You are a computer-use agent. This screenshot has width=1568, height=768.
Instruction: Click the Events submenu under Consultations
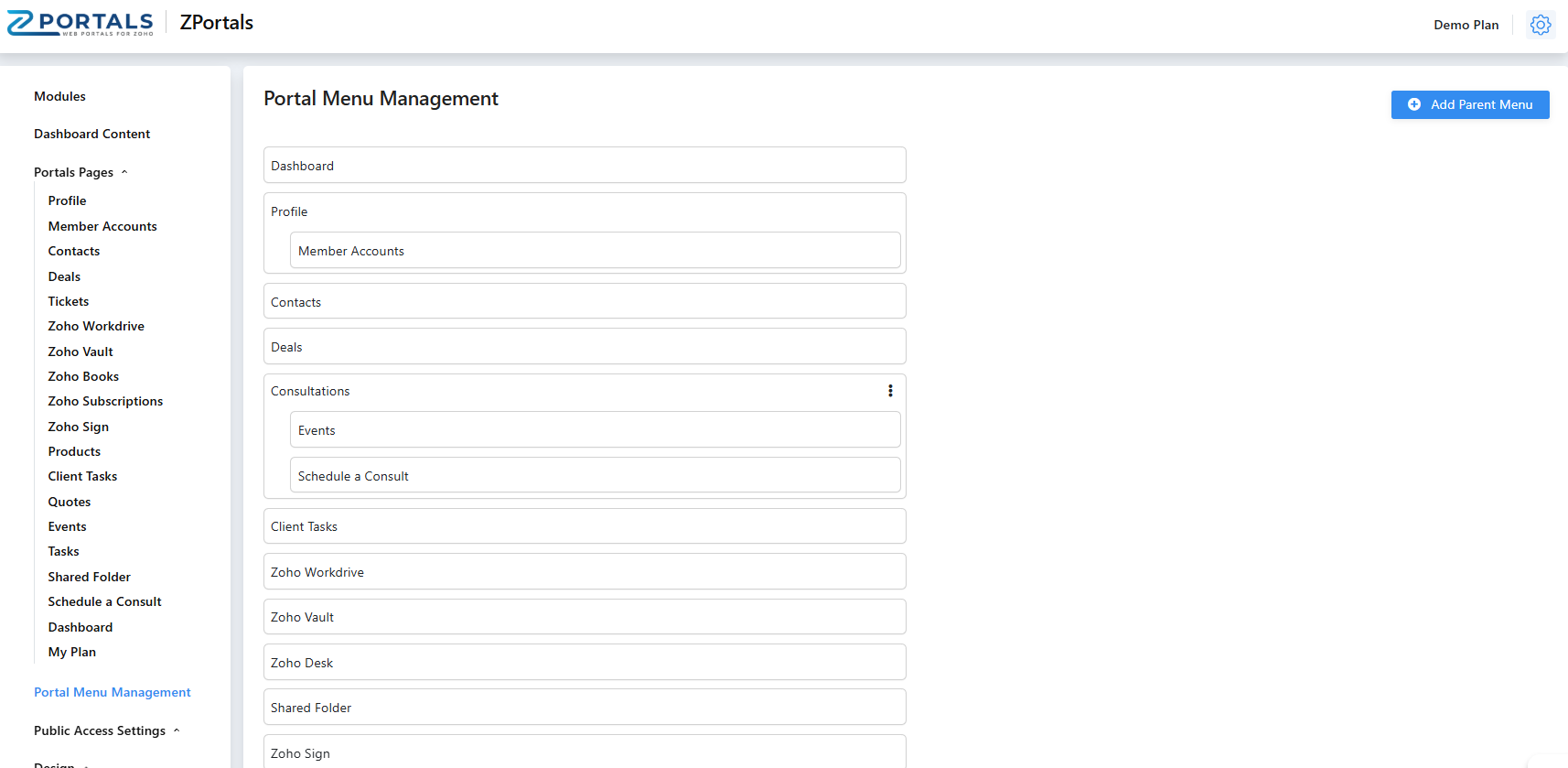(595, 430)
